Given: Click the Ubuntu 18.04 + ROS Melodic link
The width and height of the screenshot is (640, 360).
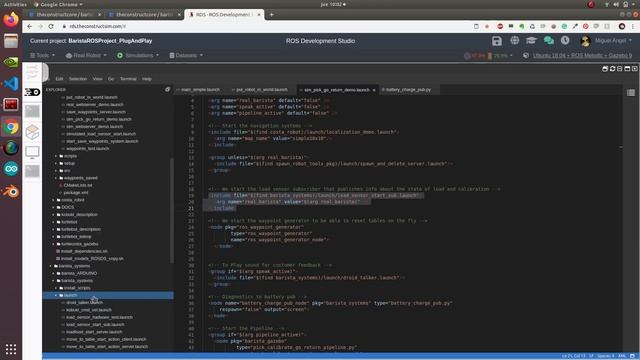Looking at the screenshot, I should pyautogui.click(x=582, y=55).
